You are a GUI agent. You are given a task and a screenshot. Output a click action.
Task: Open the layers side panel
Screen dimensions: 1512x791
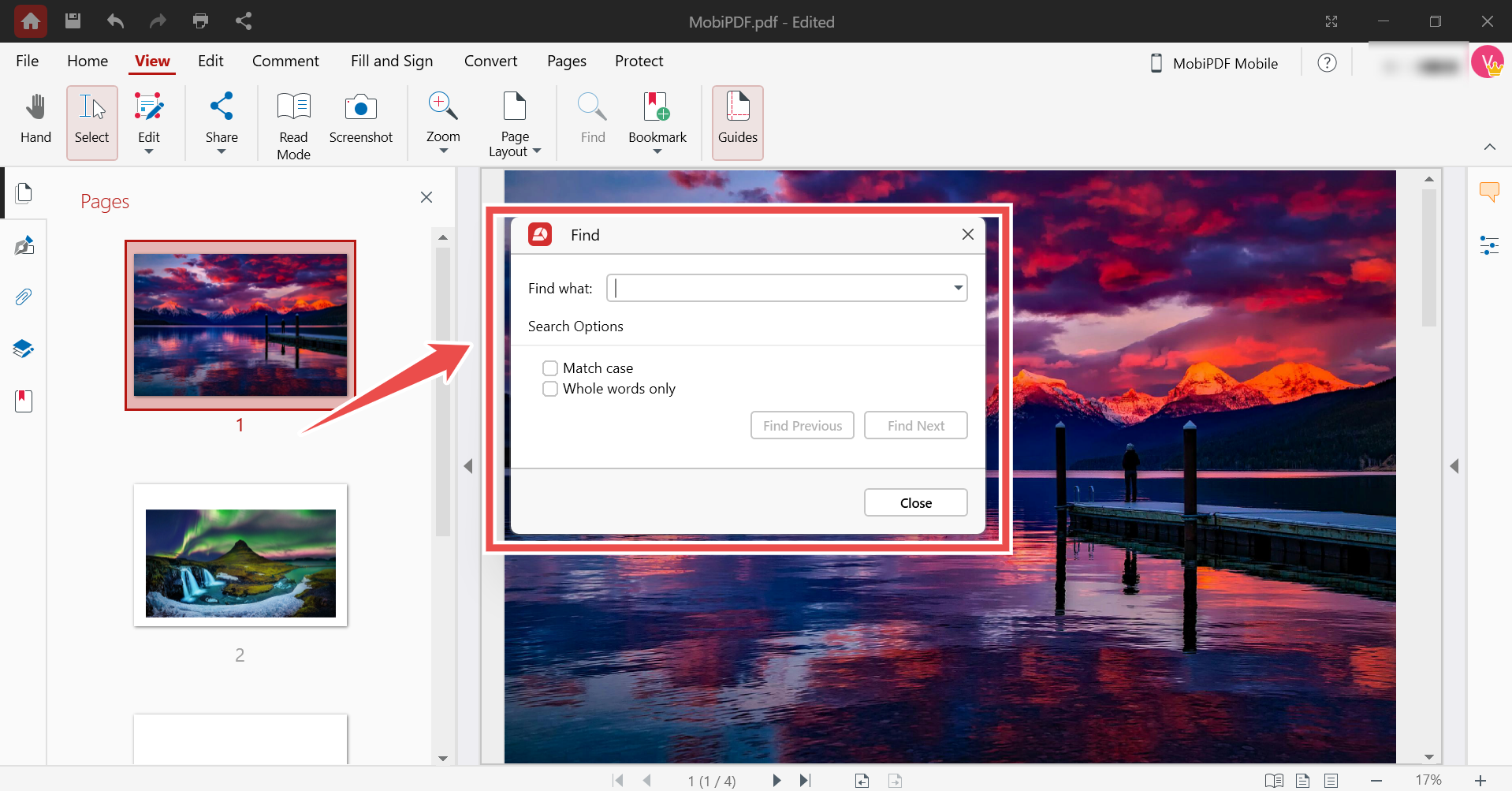point(24,349)
